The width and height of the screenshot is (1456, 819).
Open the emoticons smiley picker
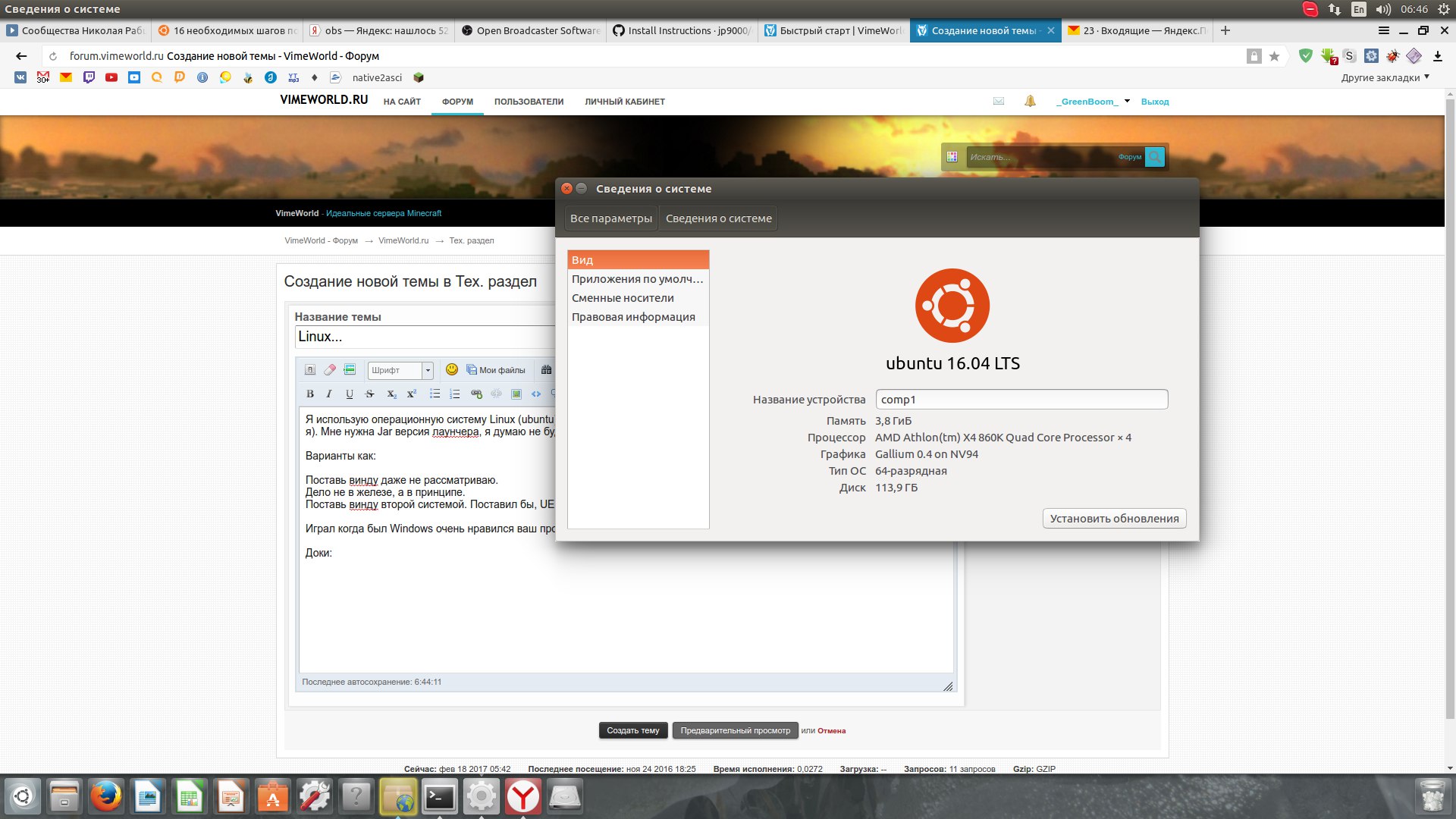[452, 369]
